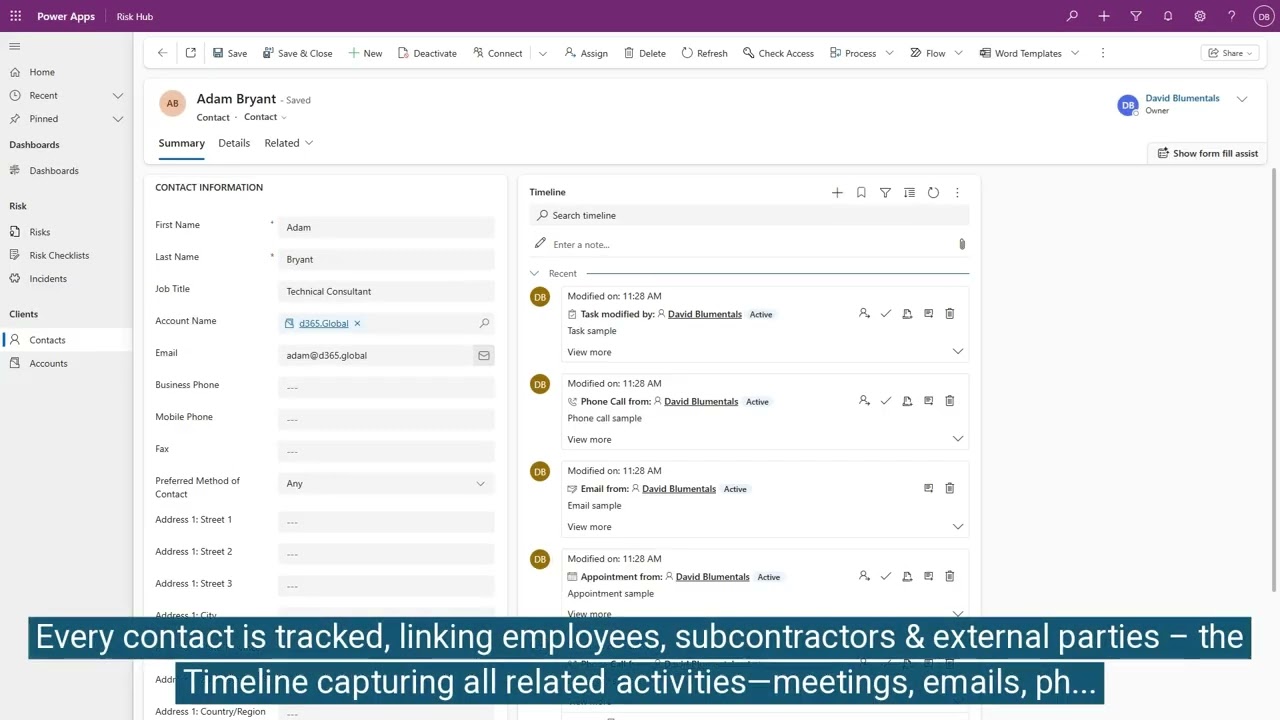Open the Process dropdown
Screen dimensions: 1280x720
(x=889, y=53)
